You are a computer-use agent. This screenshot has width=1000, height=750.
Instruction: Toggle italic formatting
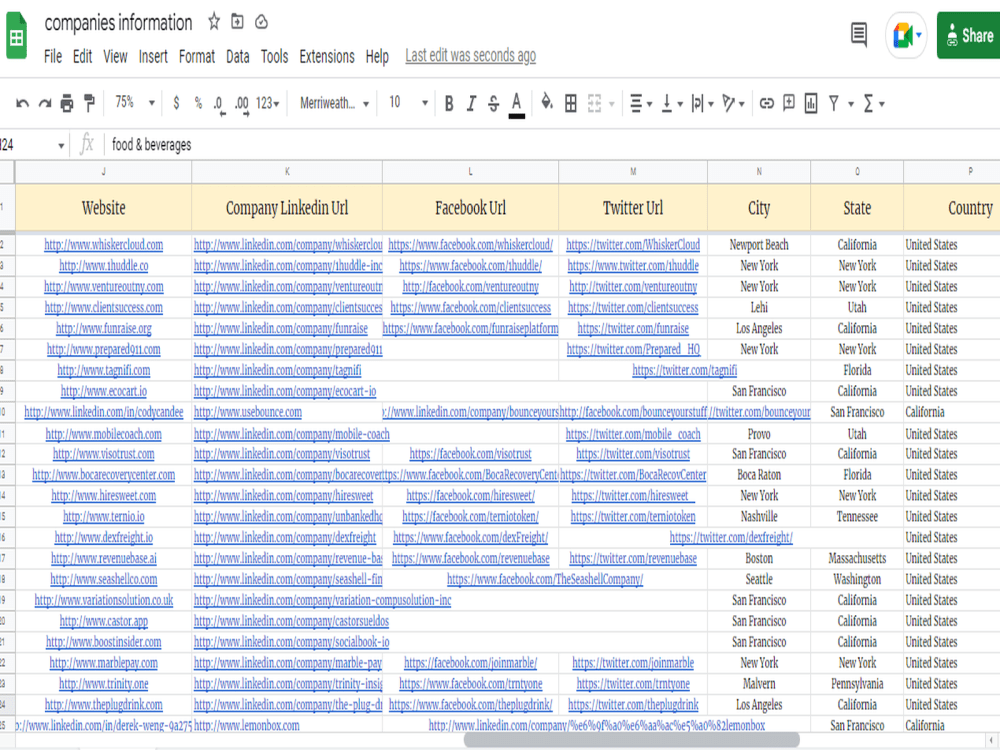471,103
